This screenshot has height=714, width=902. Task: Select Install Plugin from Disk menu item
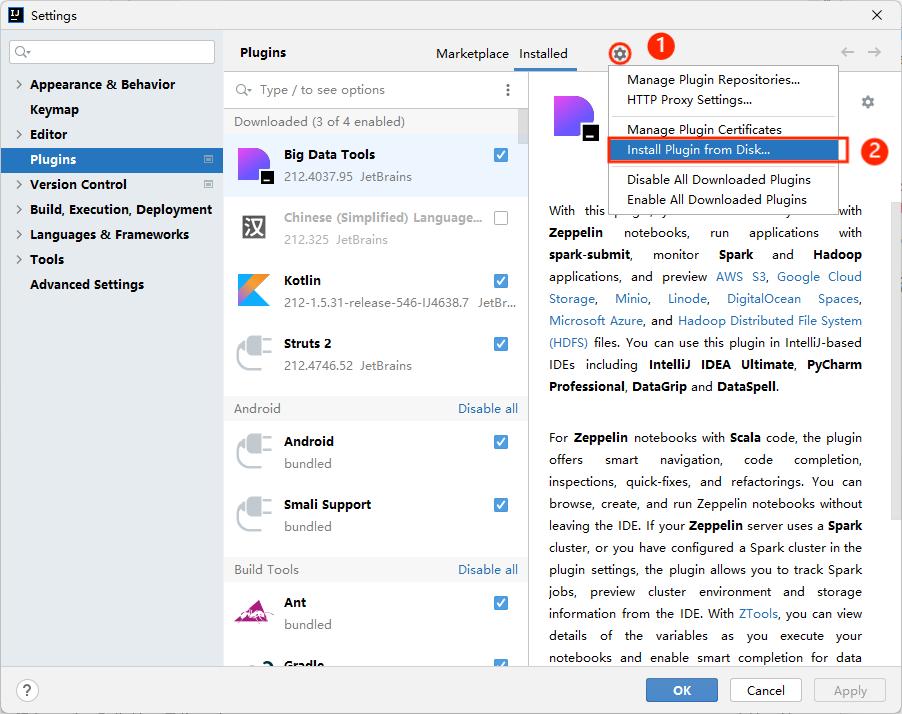(724, 150)
